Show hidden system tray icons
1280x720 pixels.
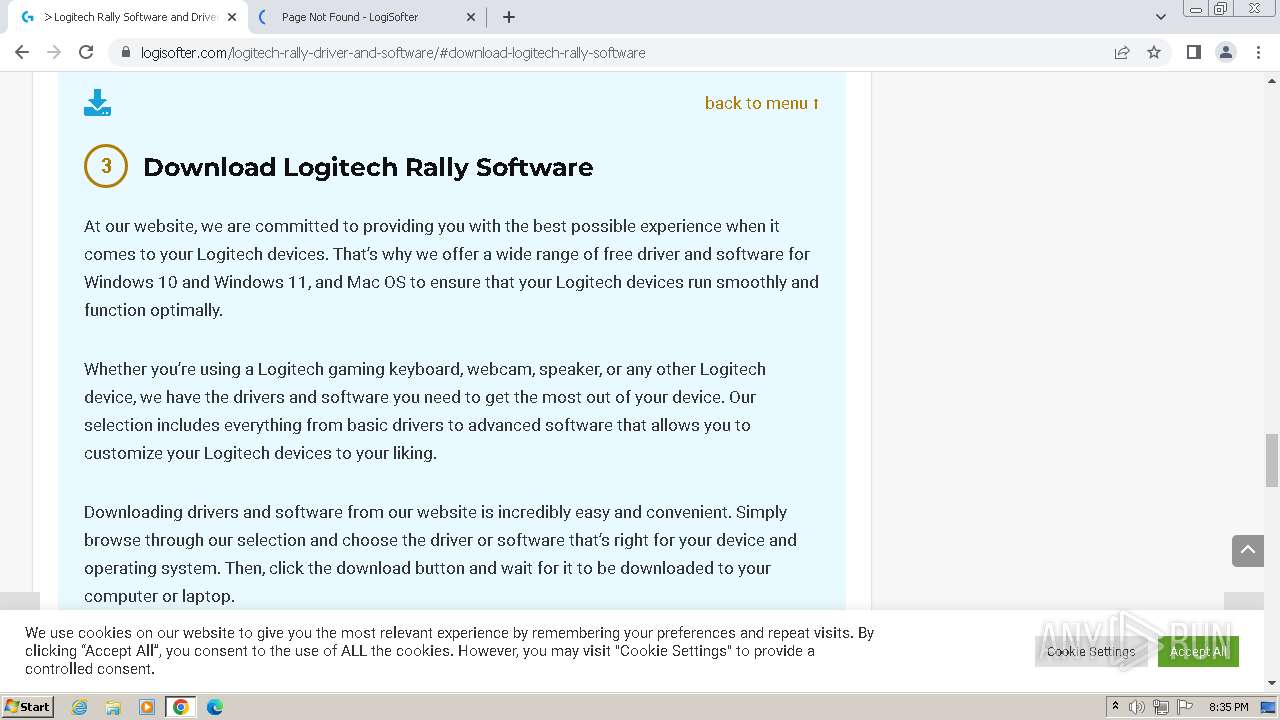(1115, 707)
